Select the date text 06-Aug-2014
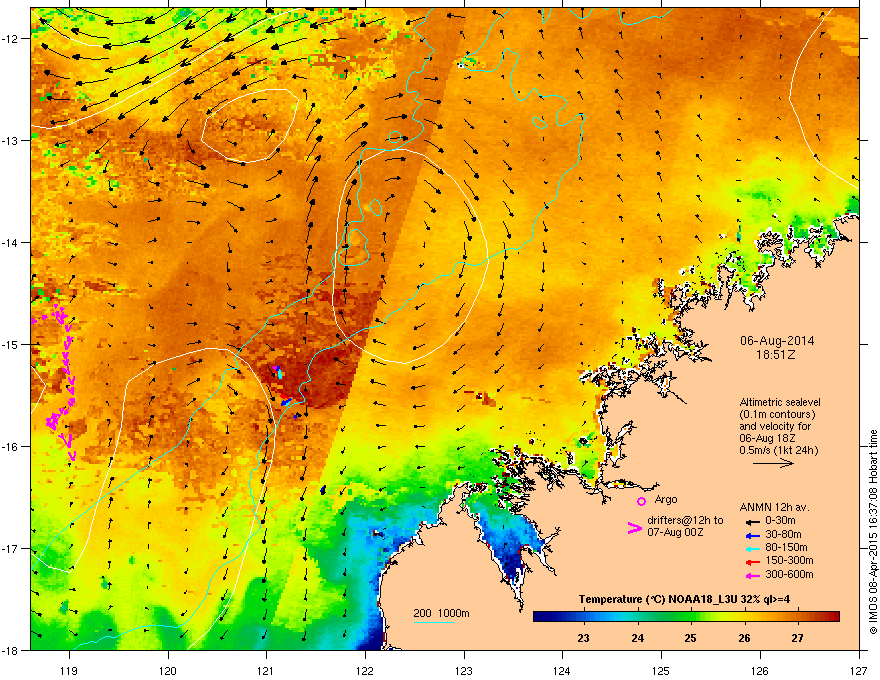 coord(777,341)
